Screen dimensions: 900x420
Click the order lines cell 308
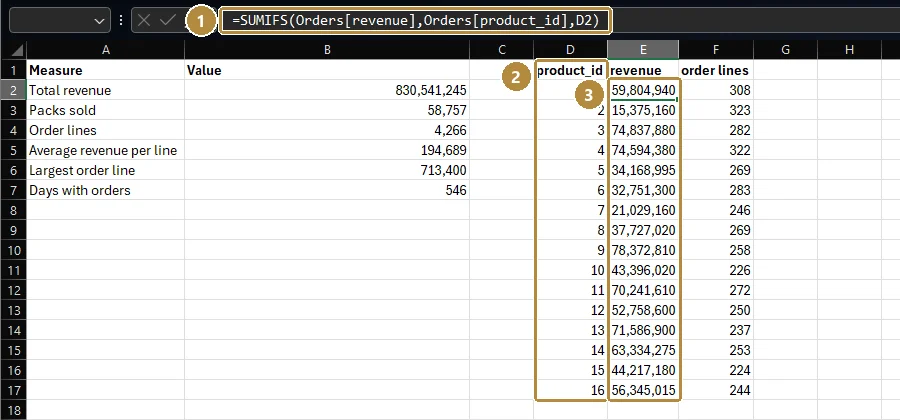[x=716, y=90]
